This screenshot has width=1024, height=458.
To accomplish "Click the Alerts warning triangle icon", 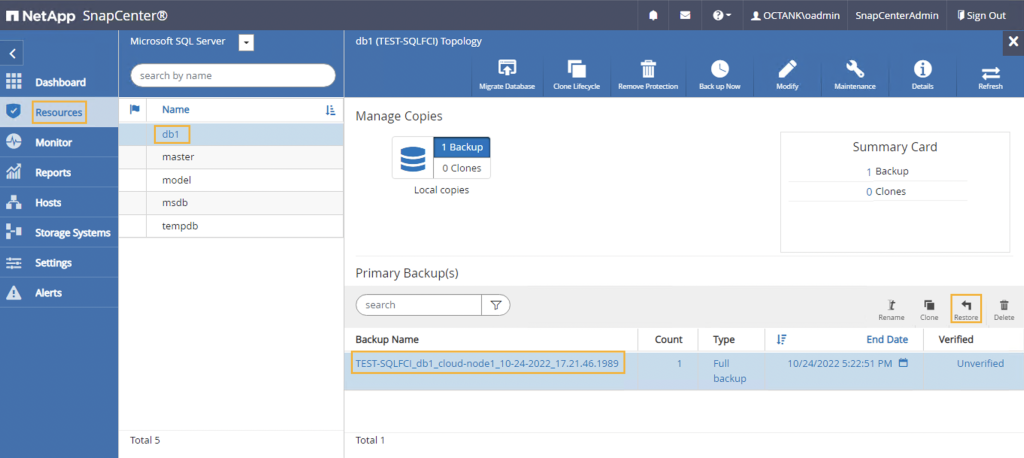I will (14, 293).
